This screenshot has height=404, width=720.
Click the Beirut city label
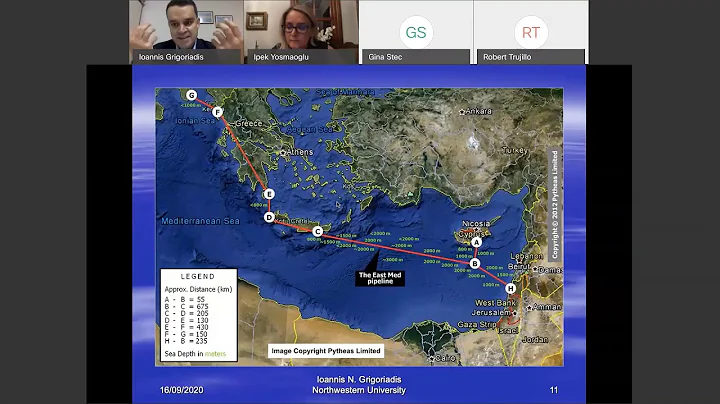click(519, 267)
